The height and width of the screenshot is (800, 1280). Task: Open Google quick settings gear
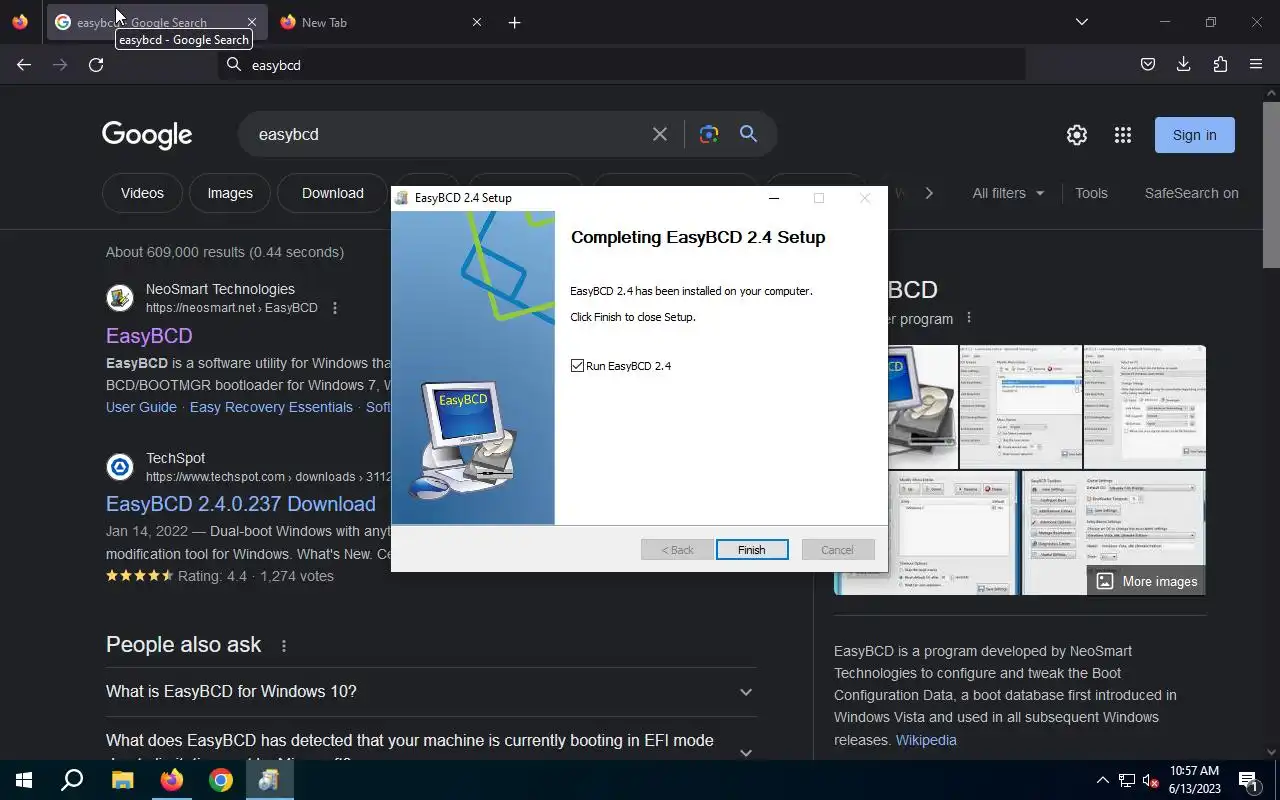tap(1077, 135)
